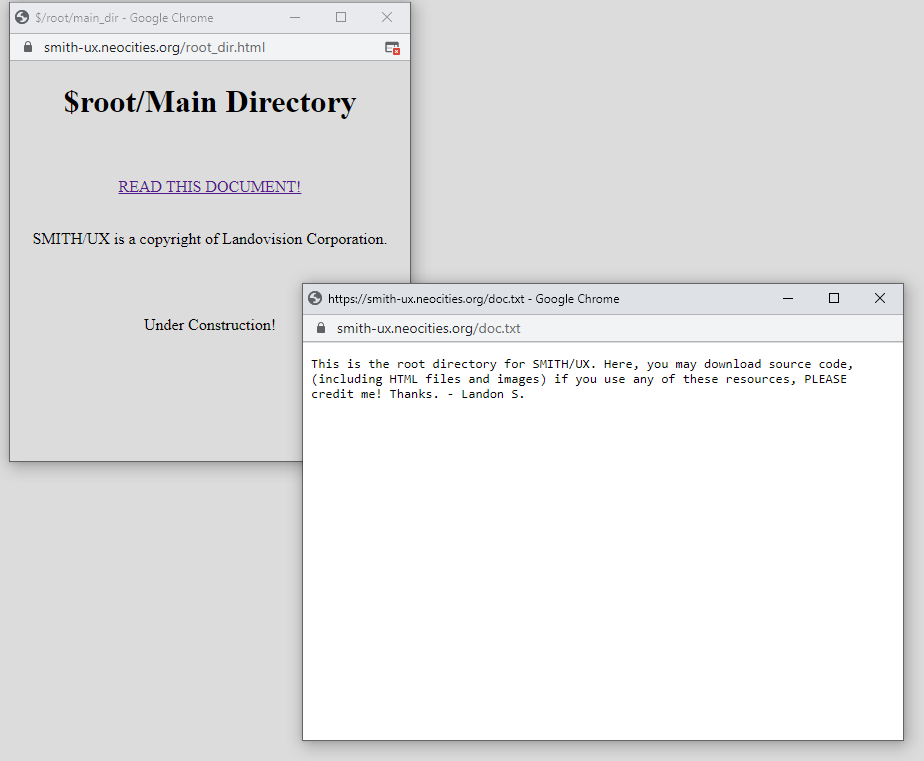Click the 'Under Construction!' text
Image resolution: width=924 pixels, height=761 pixels.
210,325
